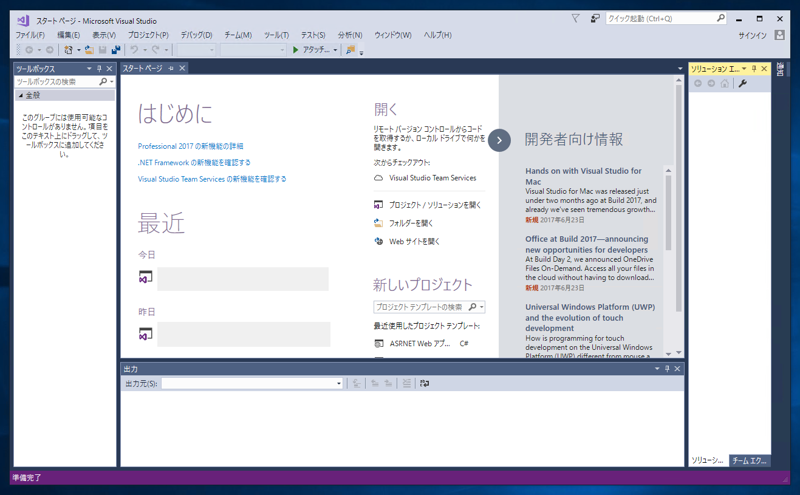Open the toolbar overflow options dropdown

point(361,53)
